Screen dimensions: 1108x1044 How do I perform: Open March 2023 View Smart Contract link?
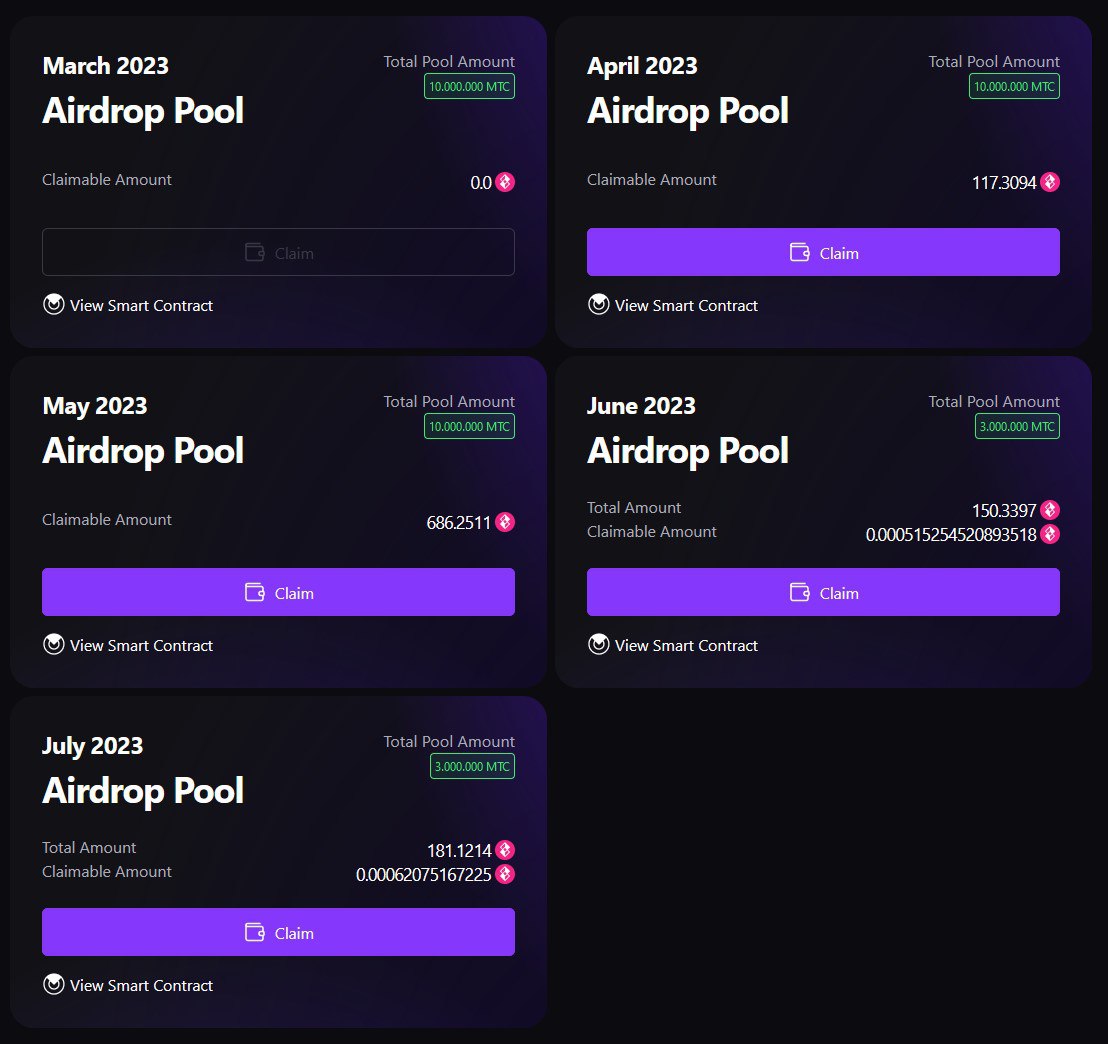(x=128, y=305)
